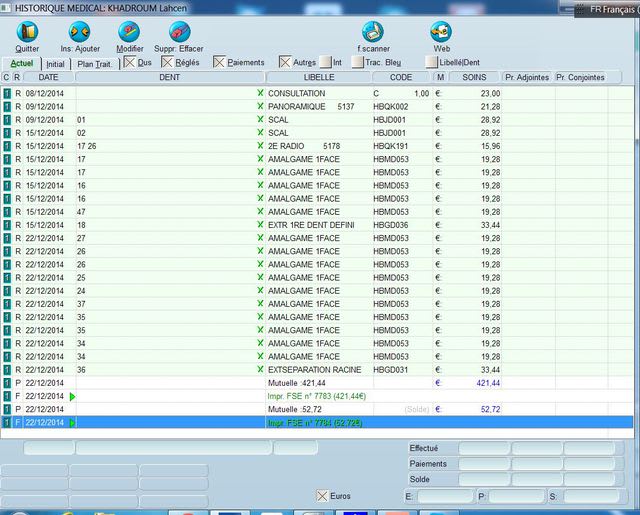Open the Web globe icon

pos(441,32)
